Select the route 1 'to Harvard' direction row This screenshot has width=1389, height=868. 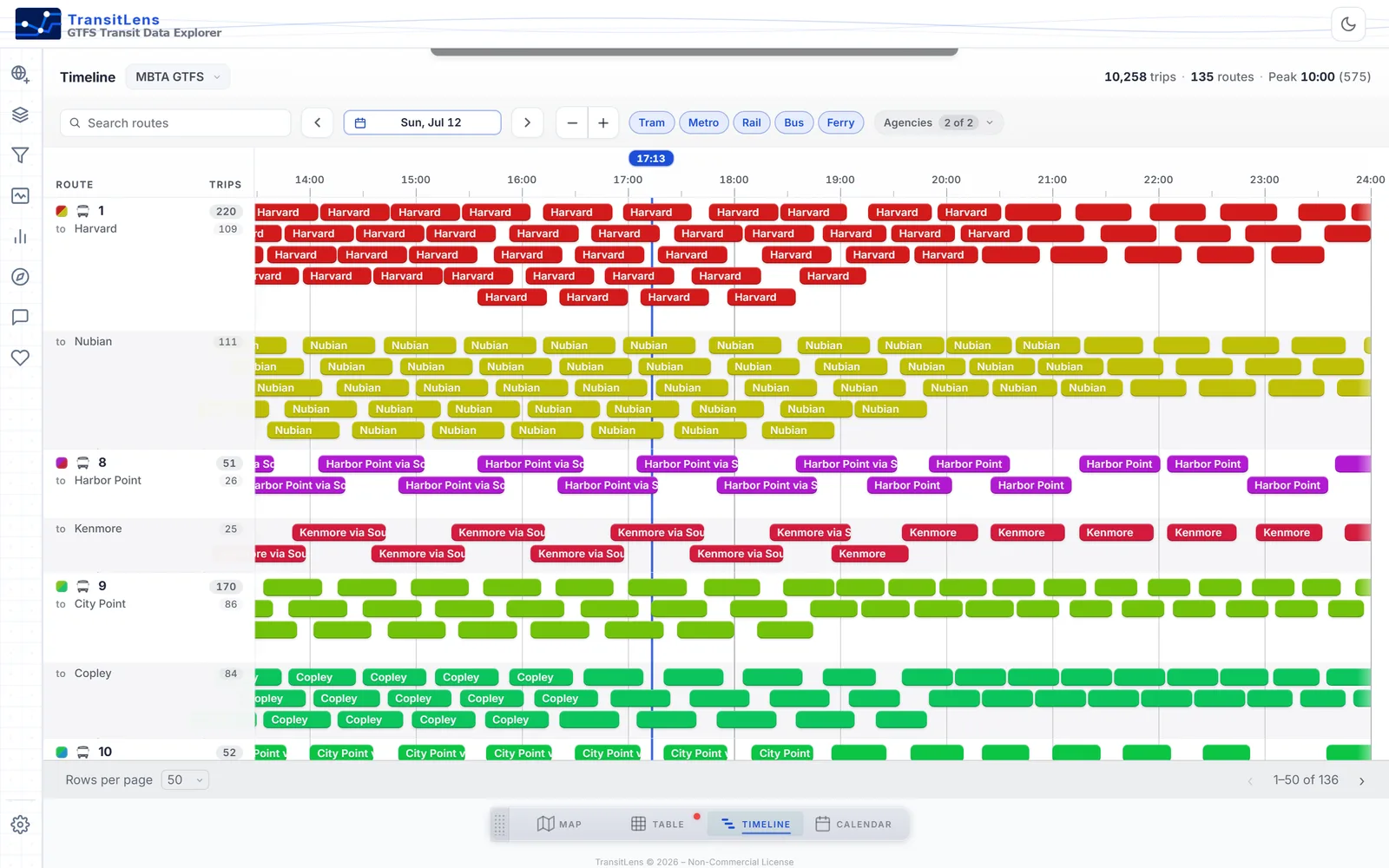(x=148, y=229)
